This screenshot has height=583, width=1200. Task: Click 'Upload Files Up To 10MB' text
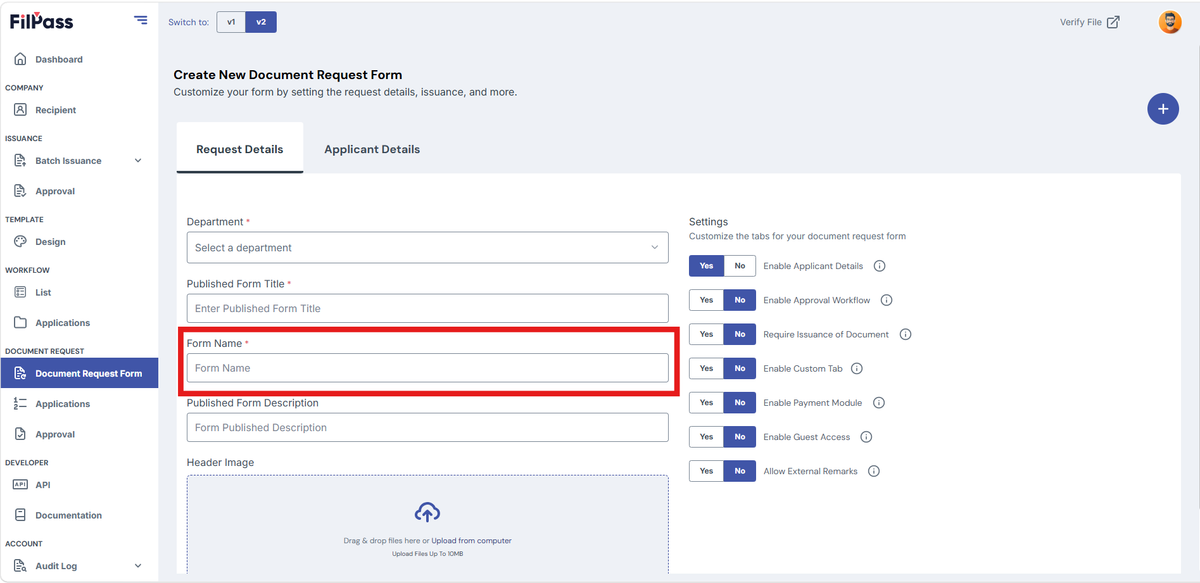pyautogui.click(x=427, y=553)
